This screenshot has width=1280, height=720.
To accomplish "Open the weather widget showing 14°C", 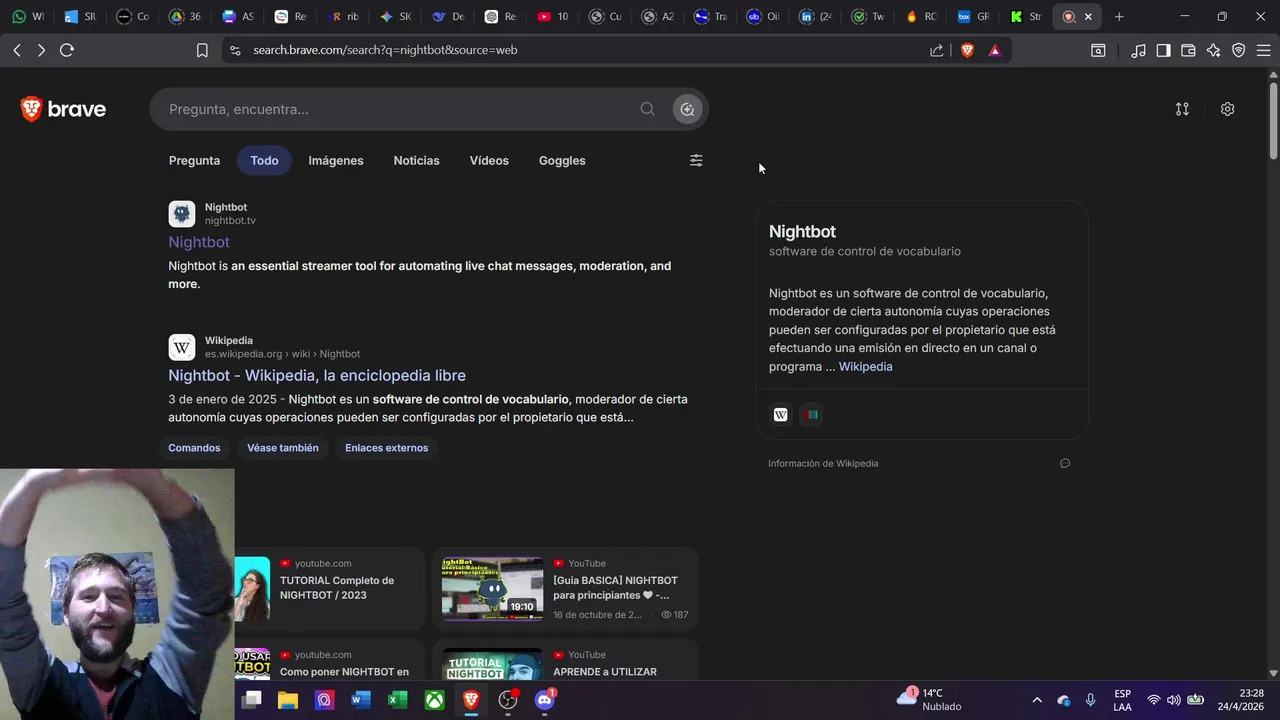I will point(930,700).
